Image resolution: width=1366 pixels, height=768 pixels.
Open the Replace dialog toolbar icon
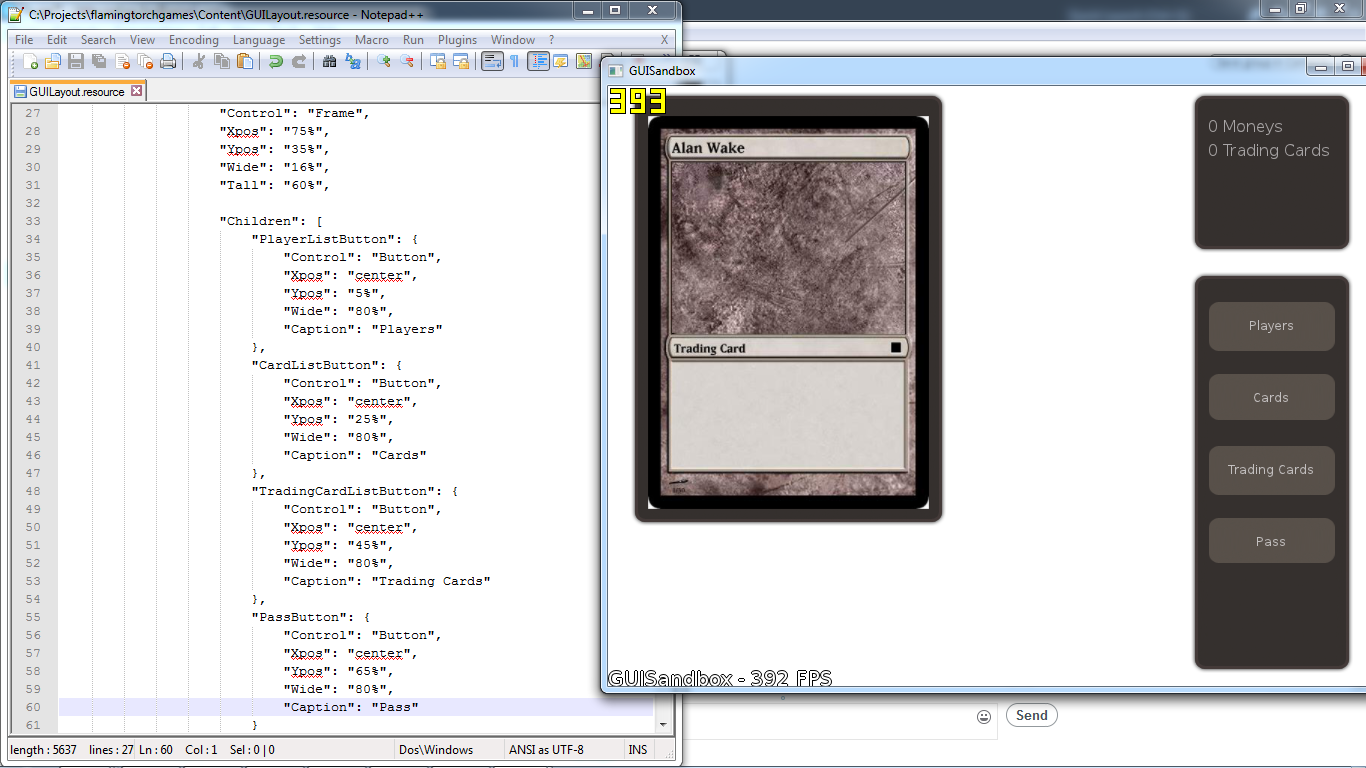point(353,61)
